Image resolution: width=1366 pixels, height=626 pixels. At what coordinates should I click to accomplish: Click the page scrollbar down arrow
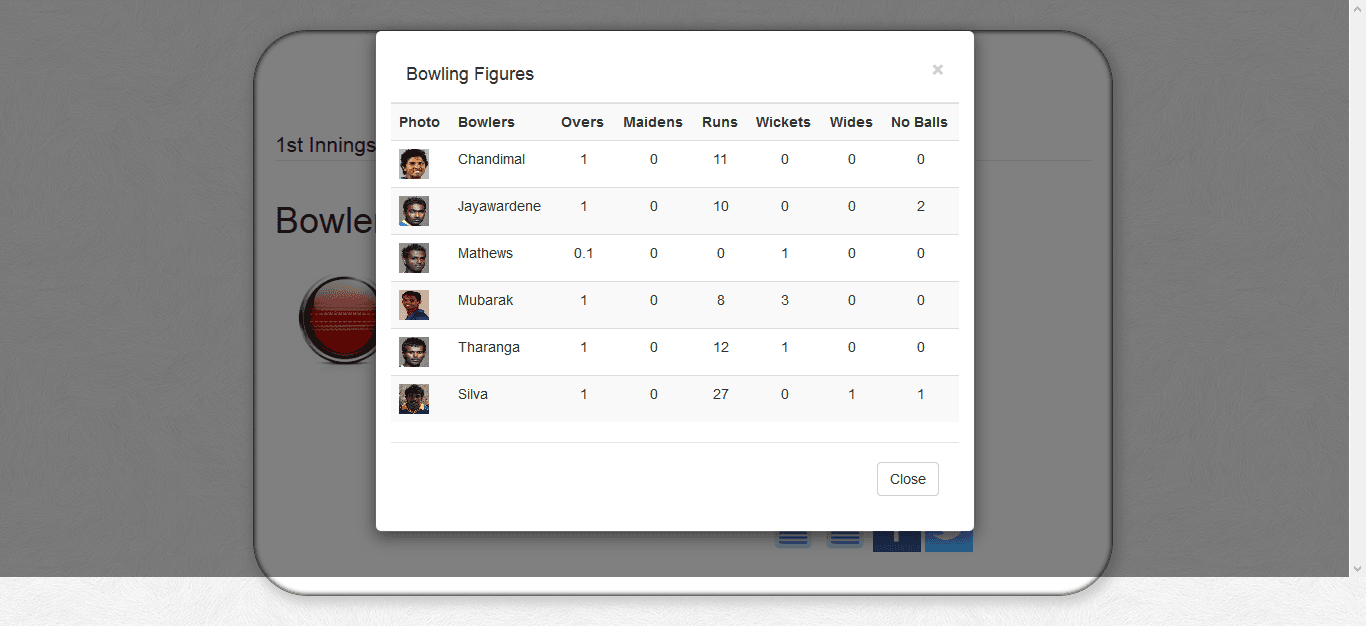point(1358,569)
